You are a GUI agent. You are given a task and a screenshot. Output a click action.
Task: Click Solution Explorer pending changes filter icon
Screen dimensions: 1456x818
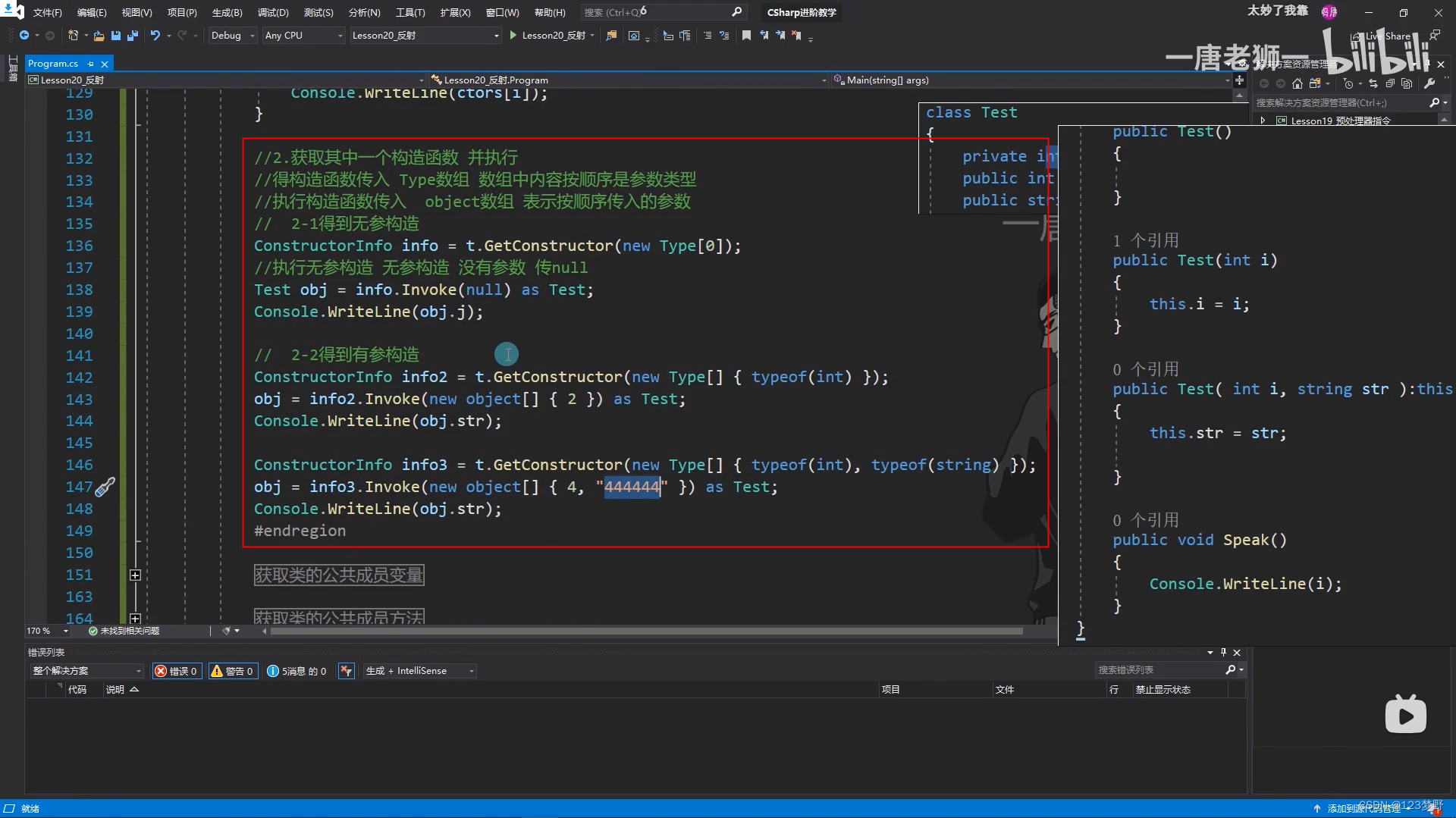pos(1348,83)
